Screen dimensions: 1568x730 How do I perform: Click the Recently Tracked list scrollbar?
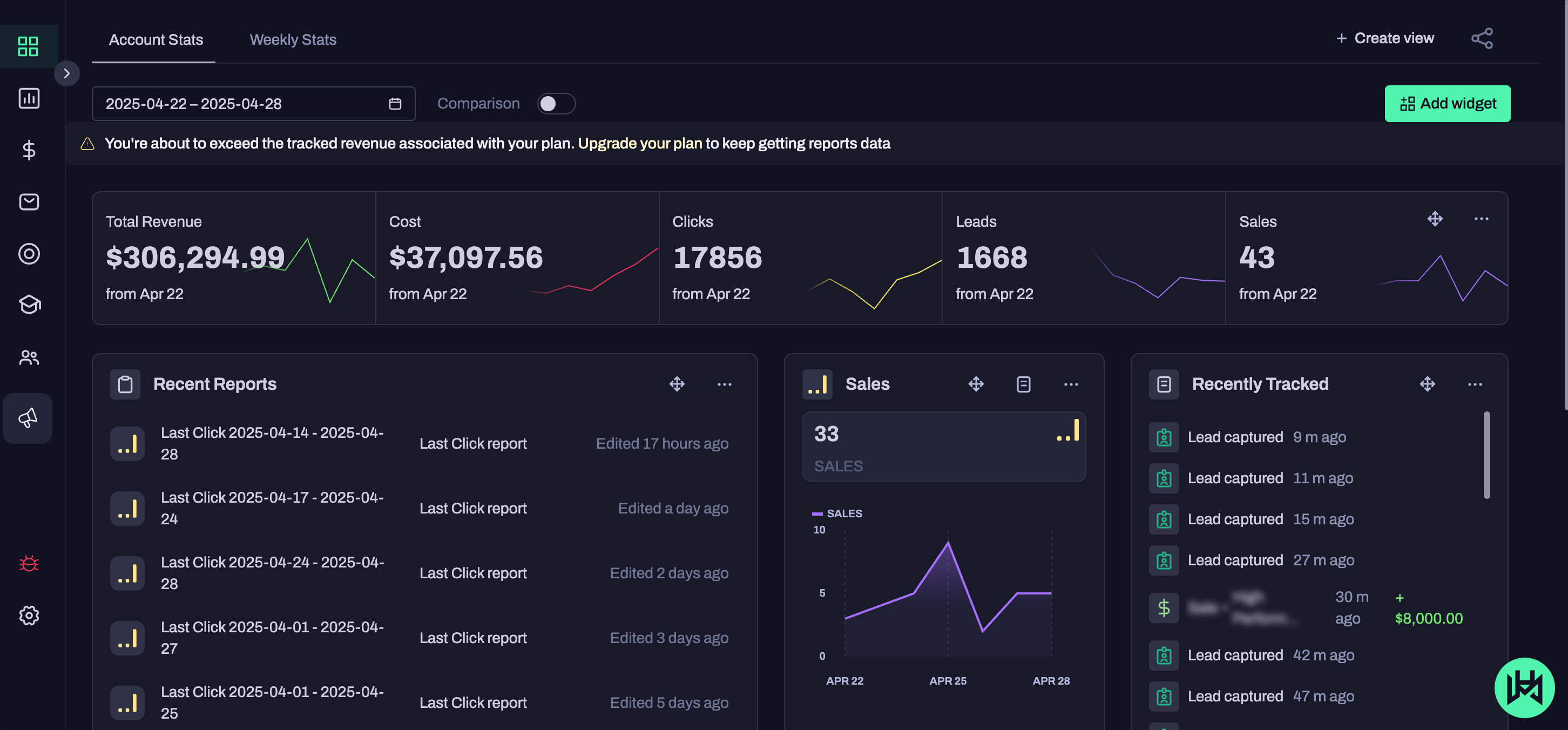pyautogui.click(x=1486, y=455)
